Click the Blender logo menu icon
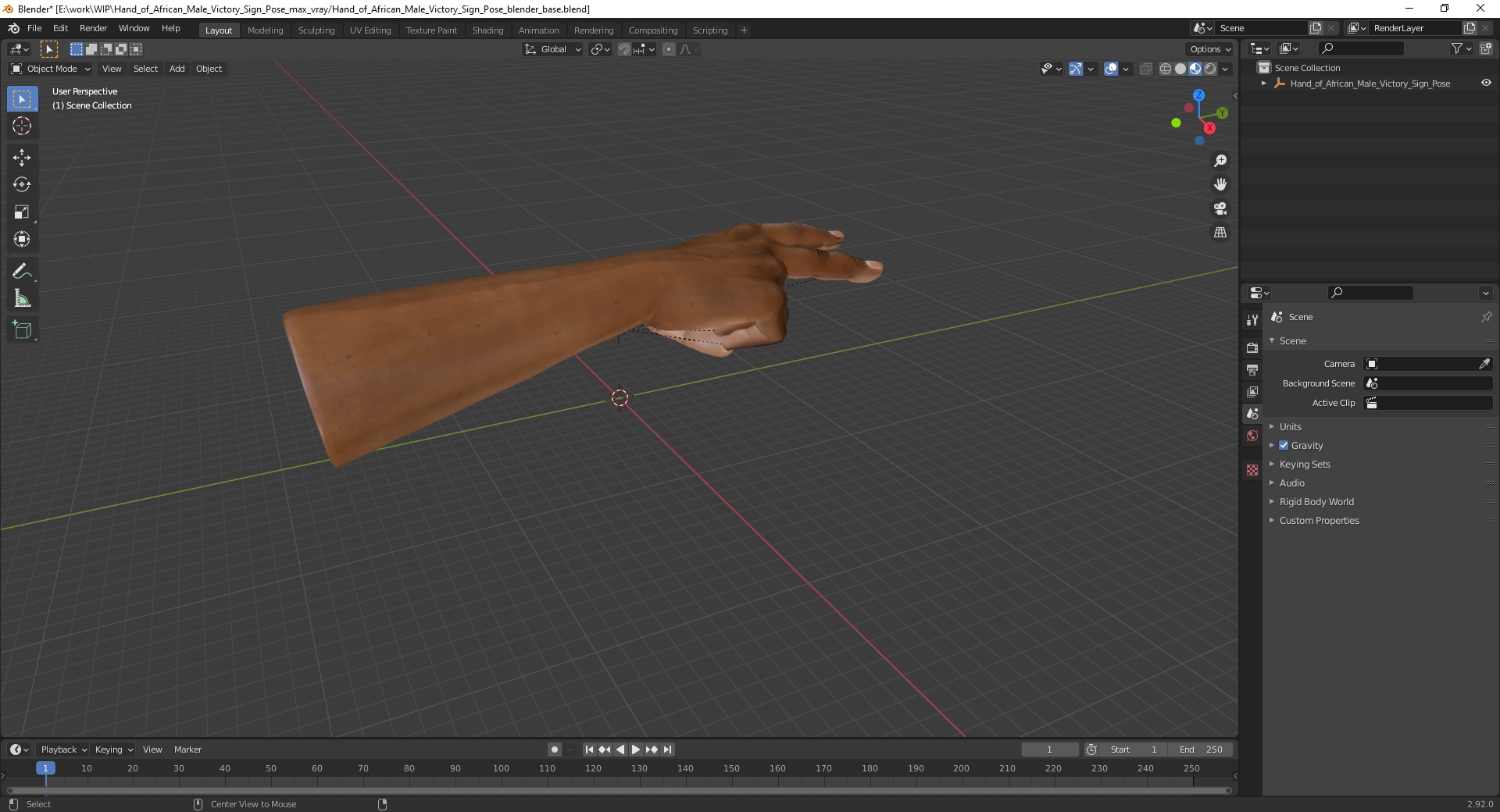The image size is (1500, 812). click(x=13, y=28)
